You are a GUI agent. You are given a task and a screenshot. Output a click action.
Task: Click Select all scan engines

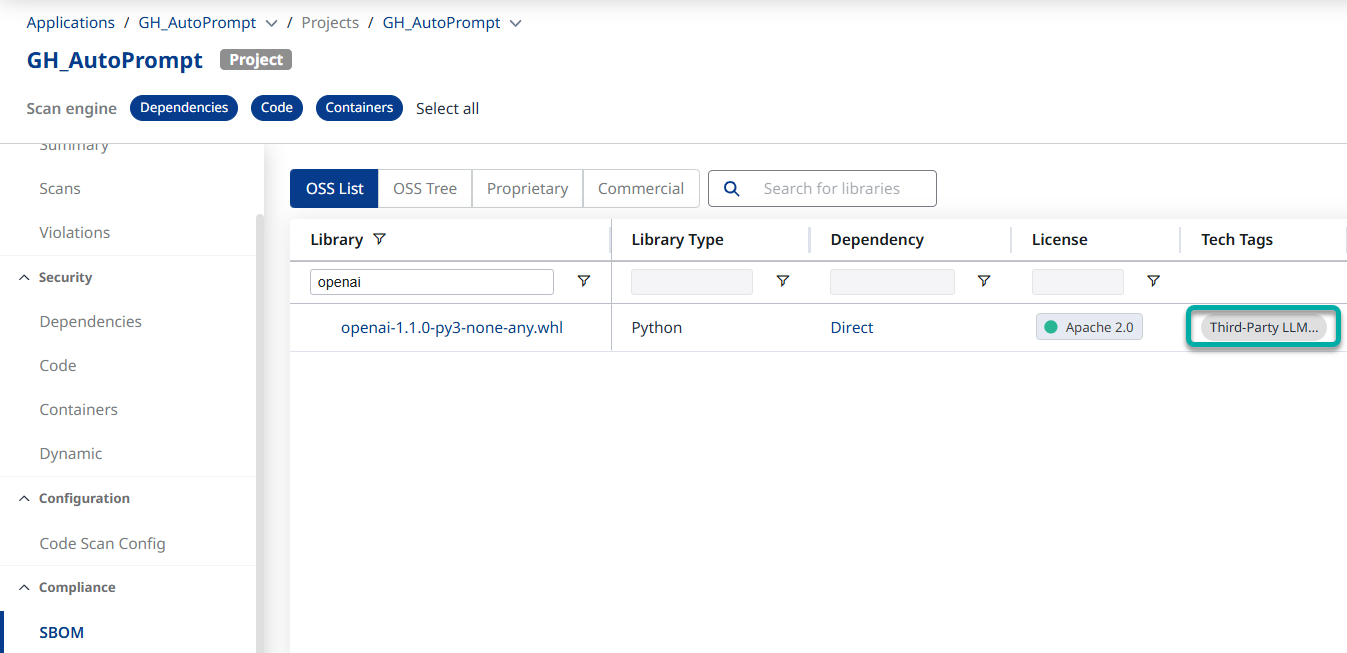(x=447, y=109)
